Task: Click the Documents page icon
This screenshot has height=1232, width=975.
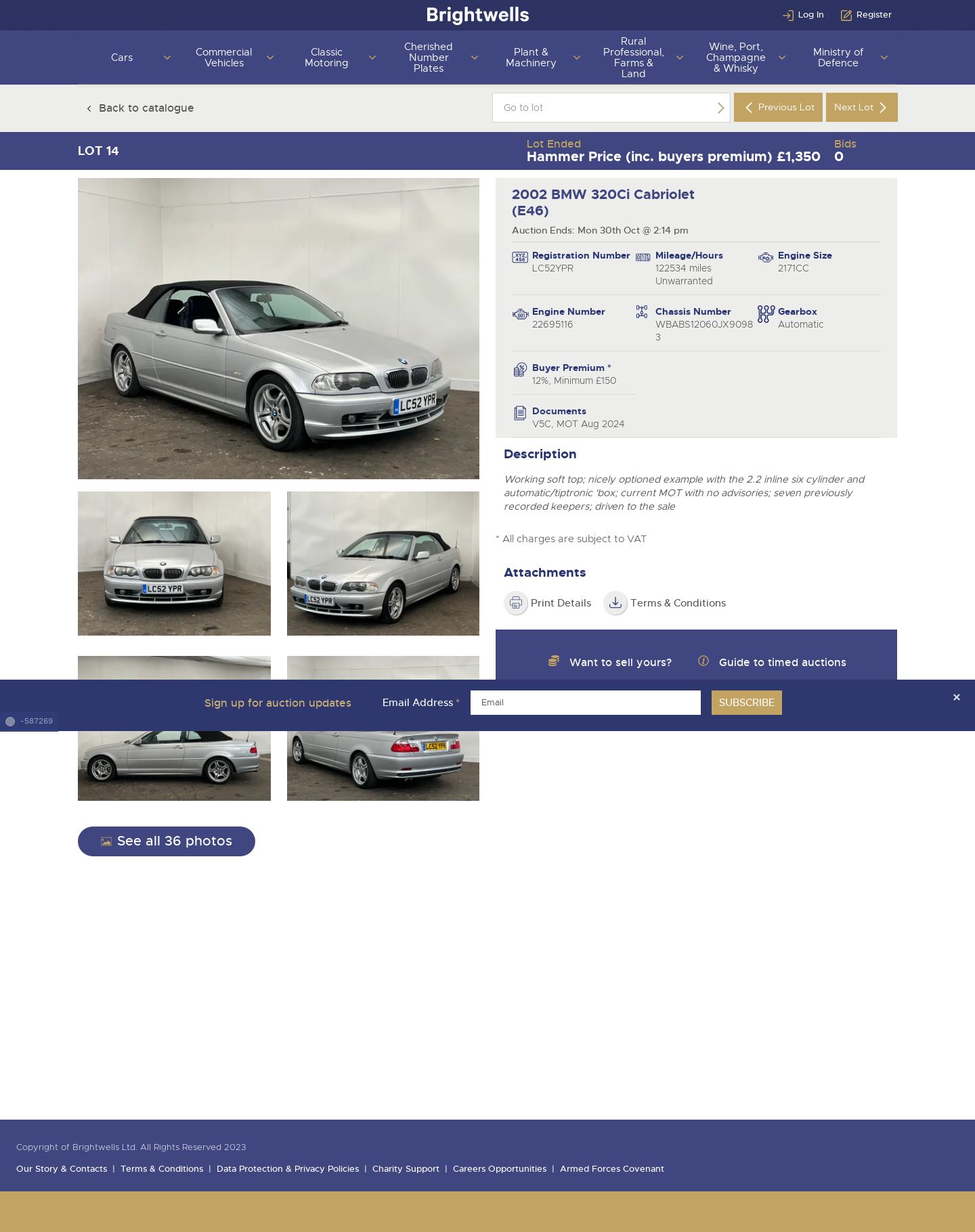Action: [x=520, y=413]
